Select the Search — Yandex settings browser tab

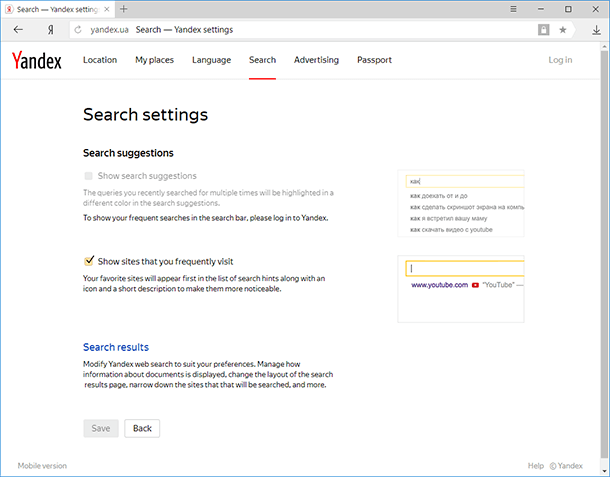click(x=58, y=9)
